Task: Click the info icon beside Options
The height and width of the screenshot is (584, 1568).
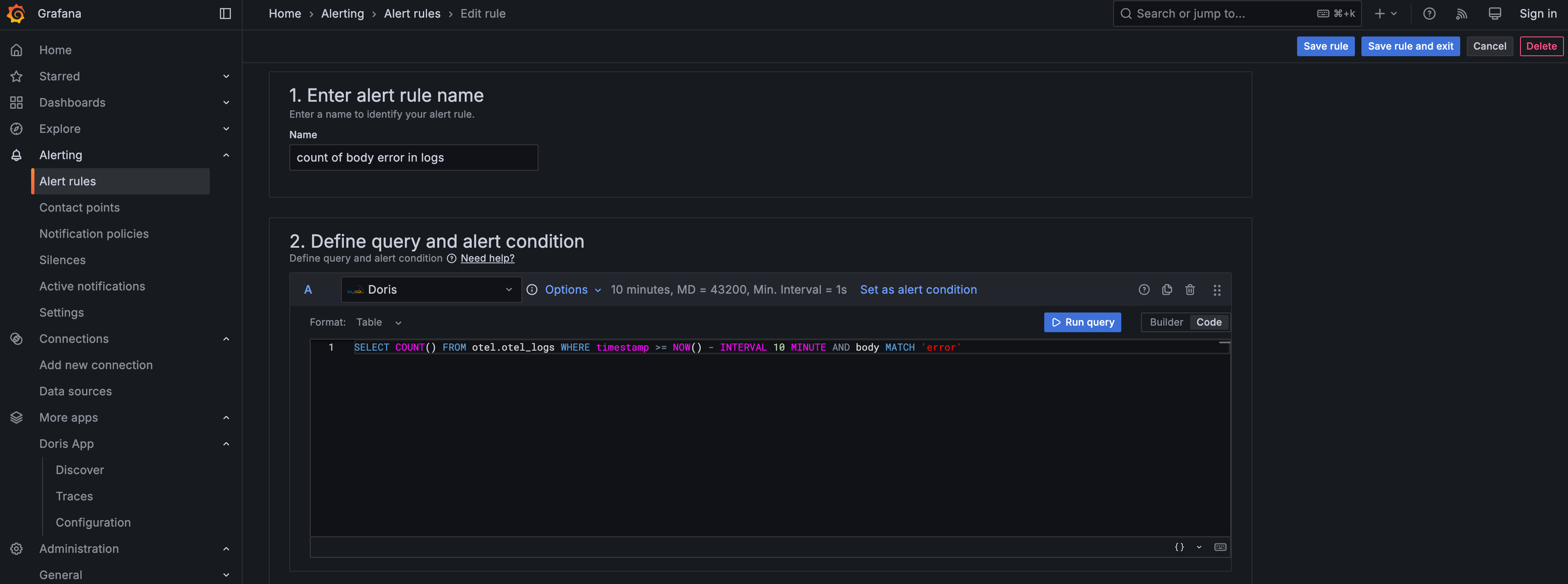Action: pos(532,289)
